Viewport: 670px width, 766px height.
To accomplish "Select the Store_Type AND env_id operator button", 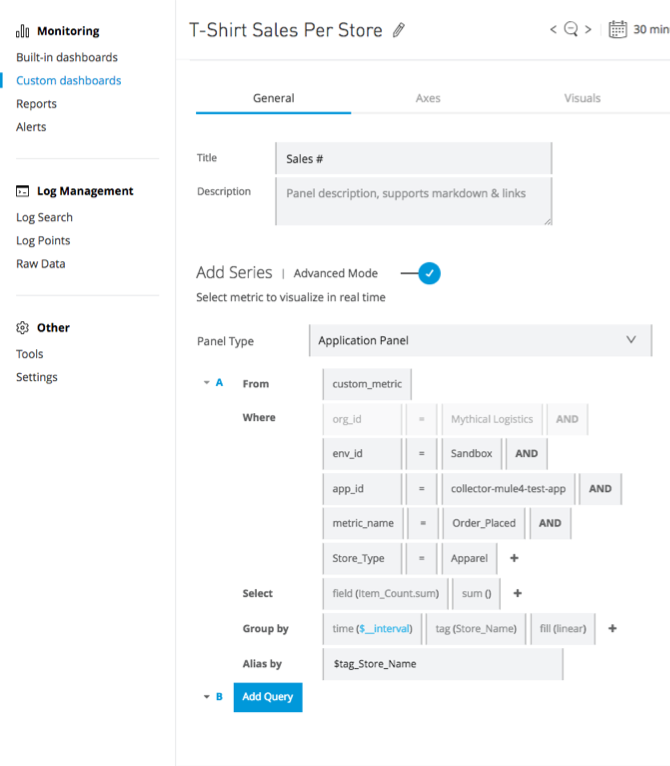I will (x=525, y=453).
